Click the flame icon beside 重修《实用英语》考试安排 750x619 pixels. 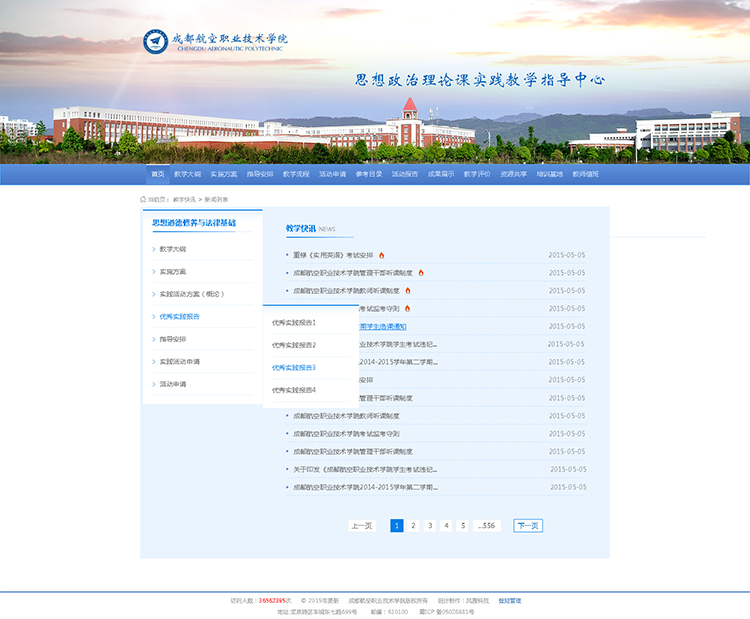[x=381, y=255]
